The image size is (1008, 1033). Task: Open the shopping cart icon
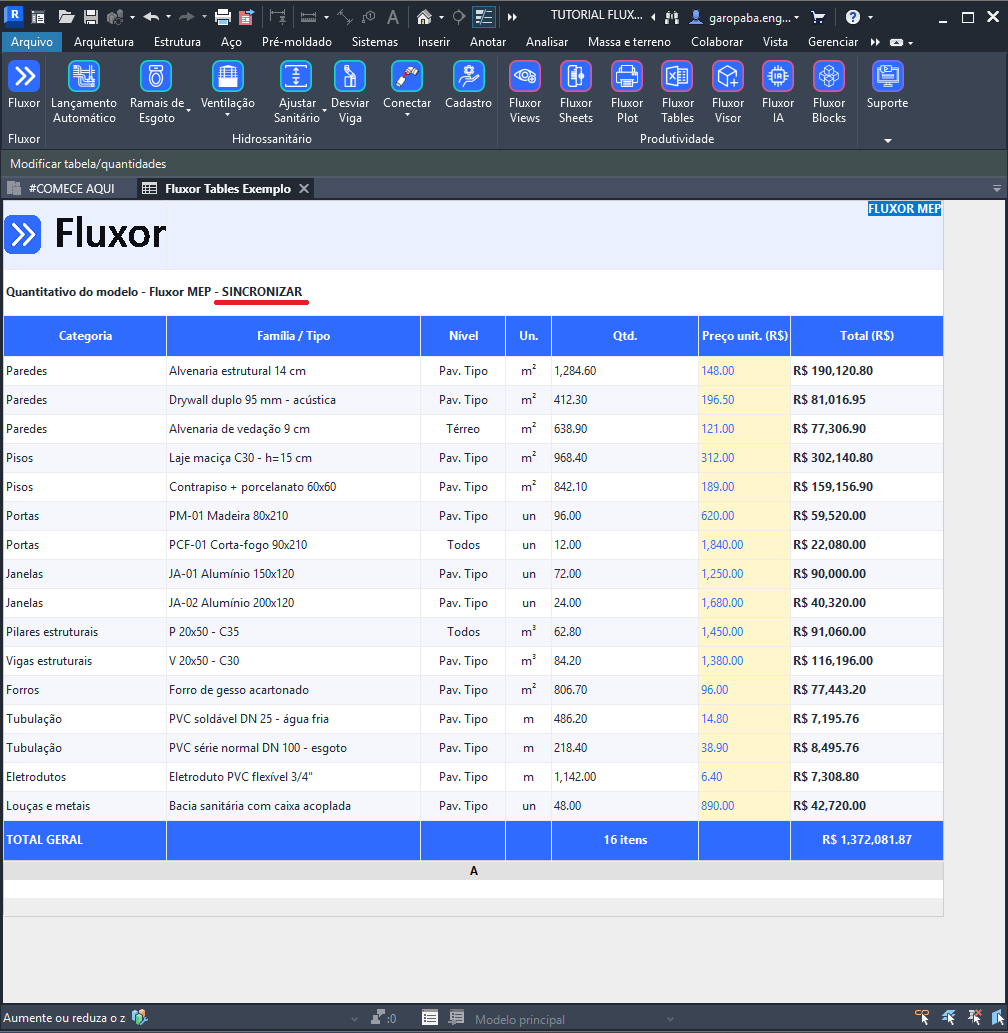pos(818,18)
